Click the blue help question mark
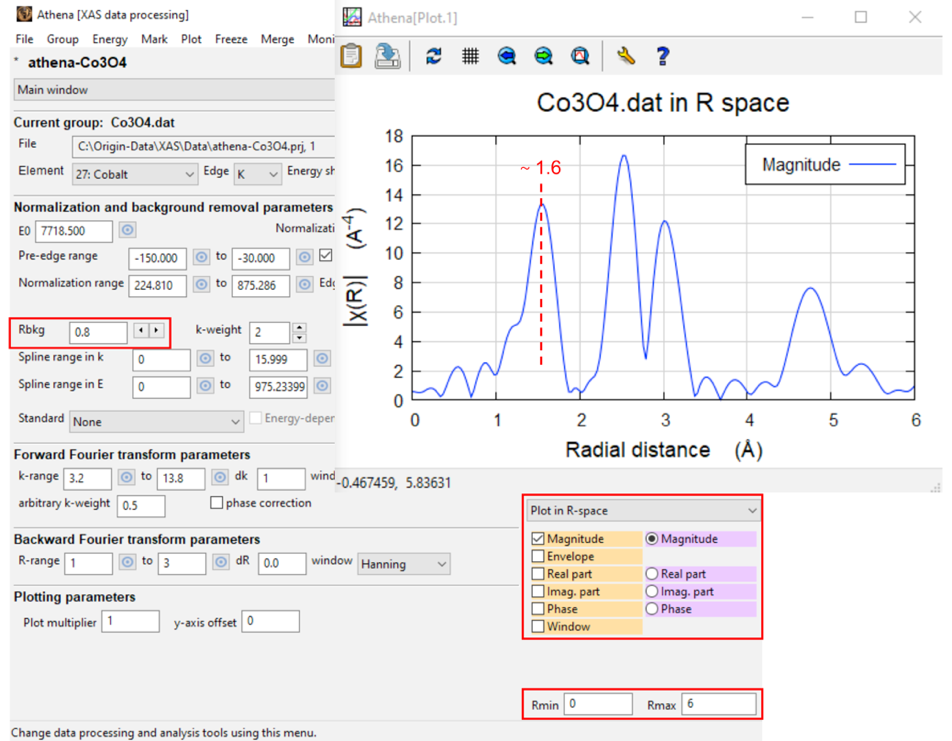 (x=663, y=56)
